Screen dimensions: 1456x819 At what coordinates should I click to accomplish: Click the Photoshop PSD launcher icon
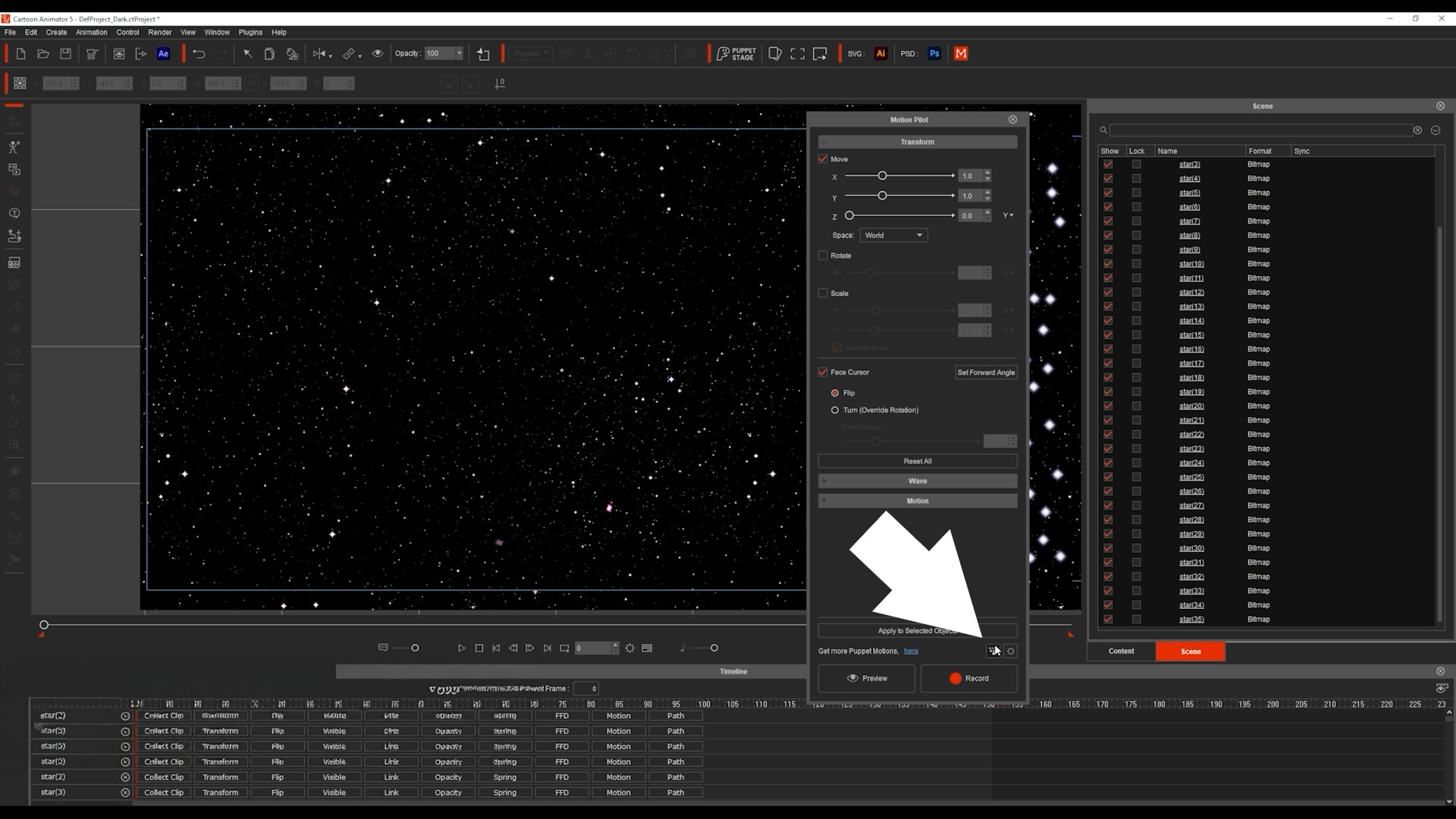(x=934, y=54)
